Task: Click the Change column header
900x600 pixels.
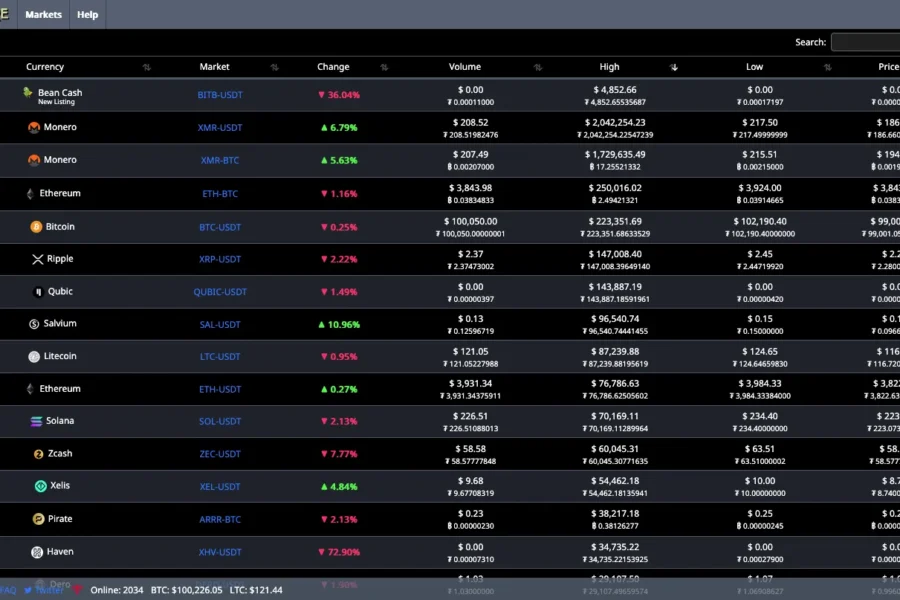Action: tap(333, 67)
